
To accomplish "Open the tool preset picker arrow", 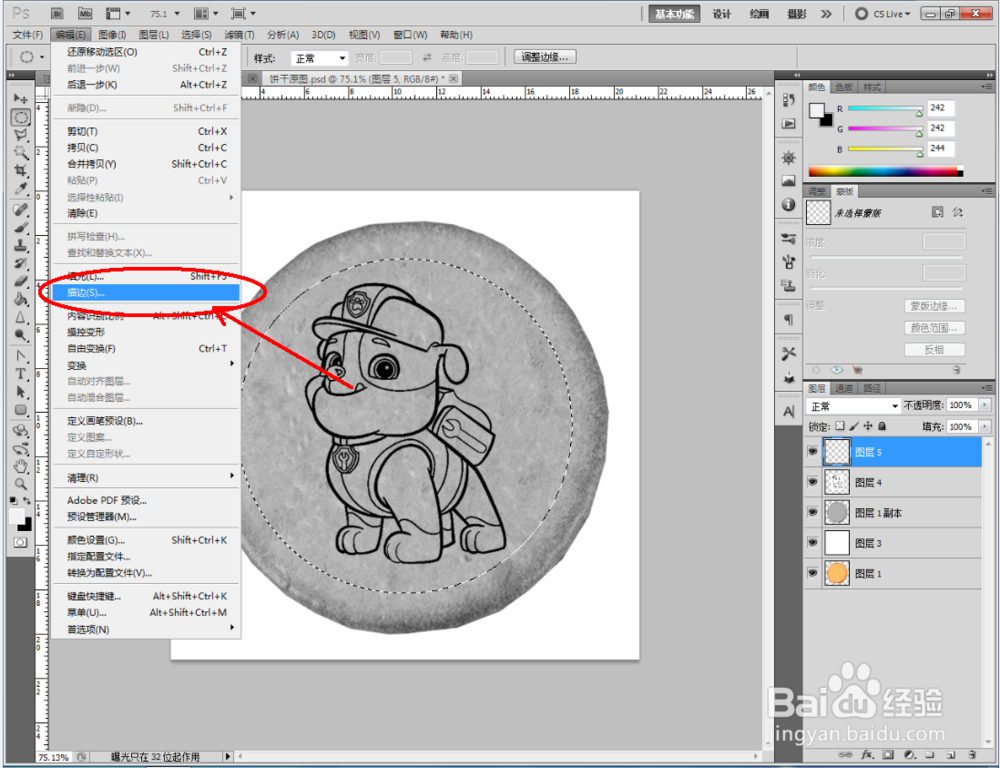I will click(x=42, y=57).
